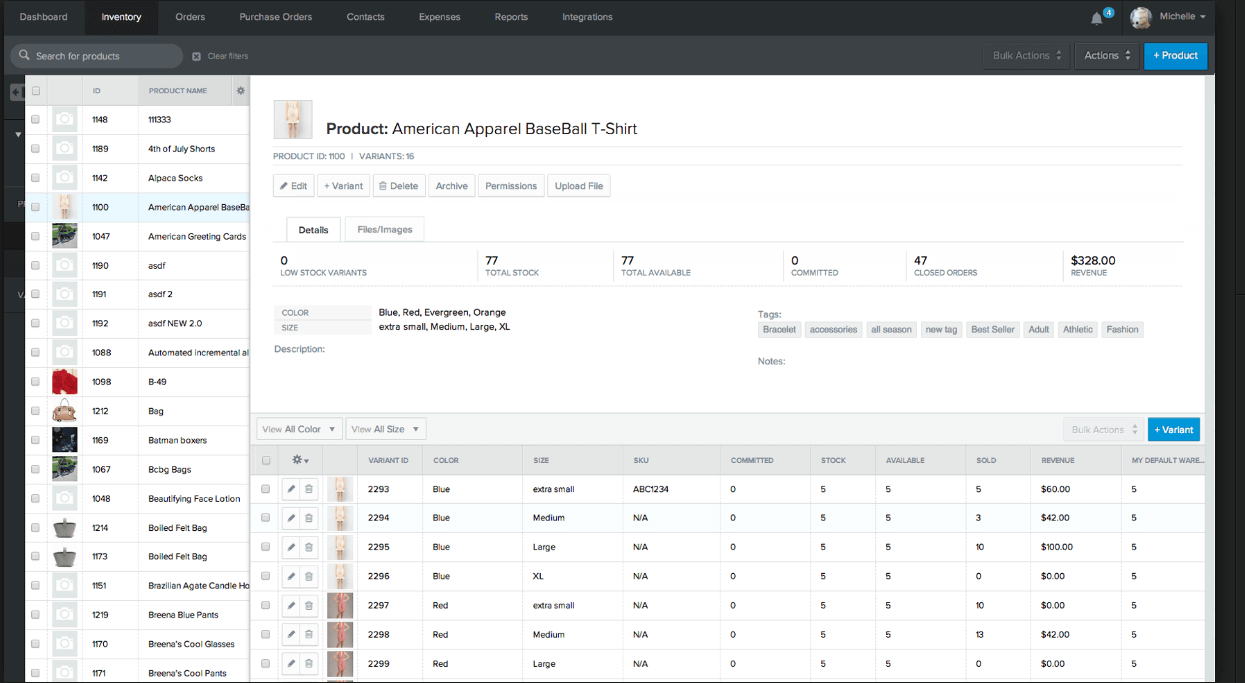This screenshot has width=1245, height=683.
Task: Click the camera placeholder for 4th of July Shorts
Action: point(64,149)
